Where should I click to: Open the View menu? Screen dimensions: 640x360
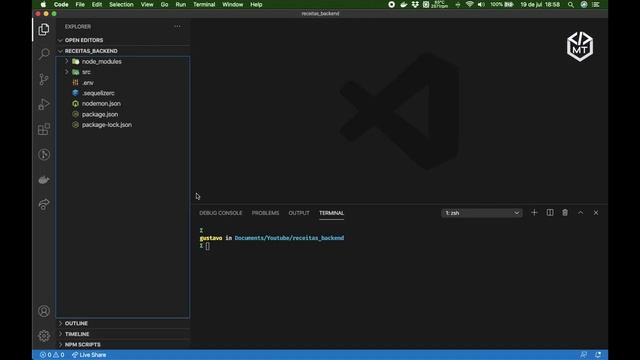pos(147,4)
